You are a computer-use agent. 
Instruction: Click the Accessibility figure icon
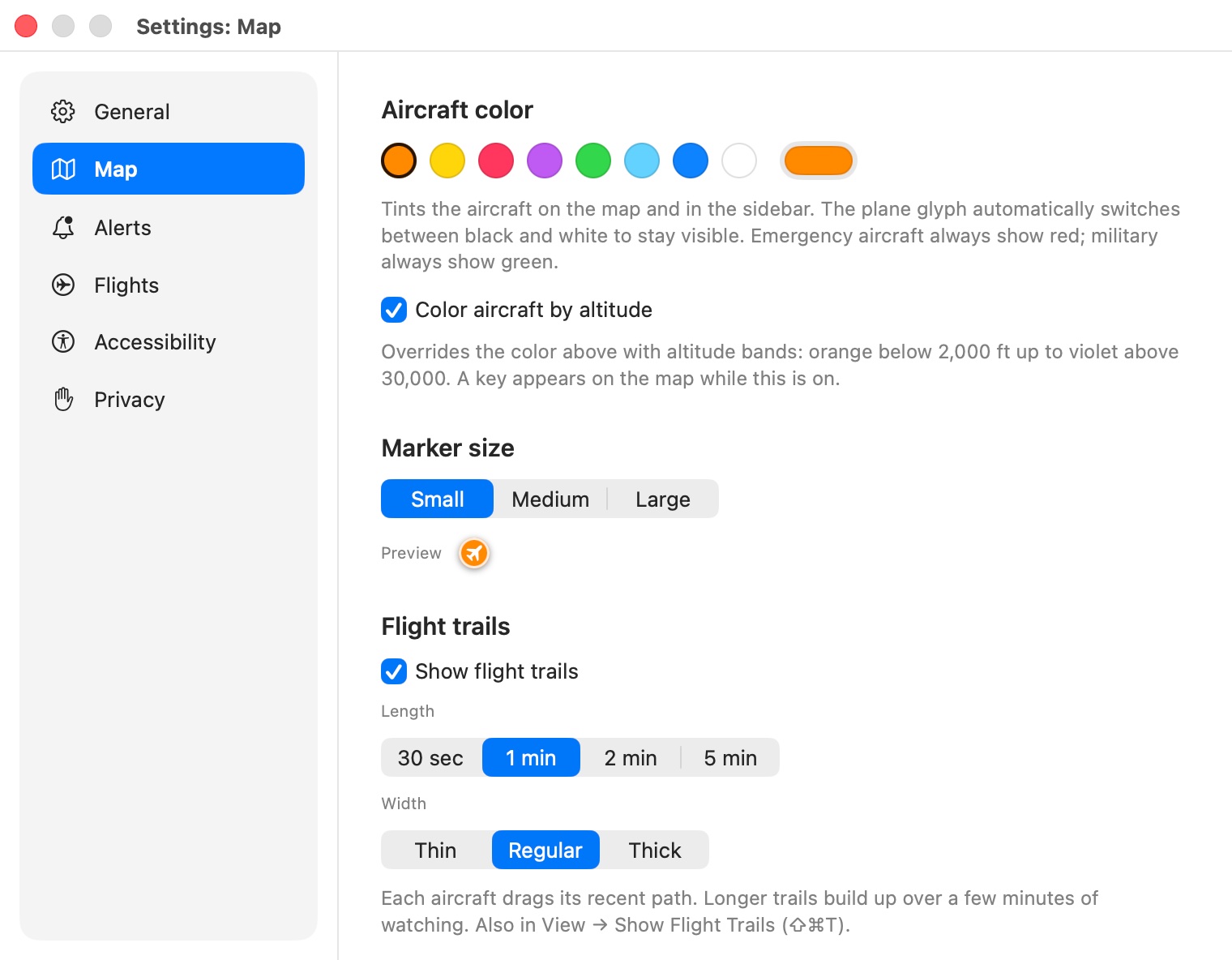(x=63, y=342)
